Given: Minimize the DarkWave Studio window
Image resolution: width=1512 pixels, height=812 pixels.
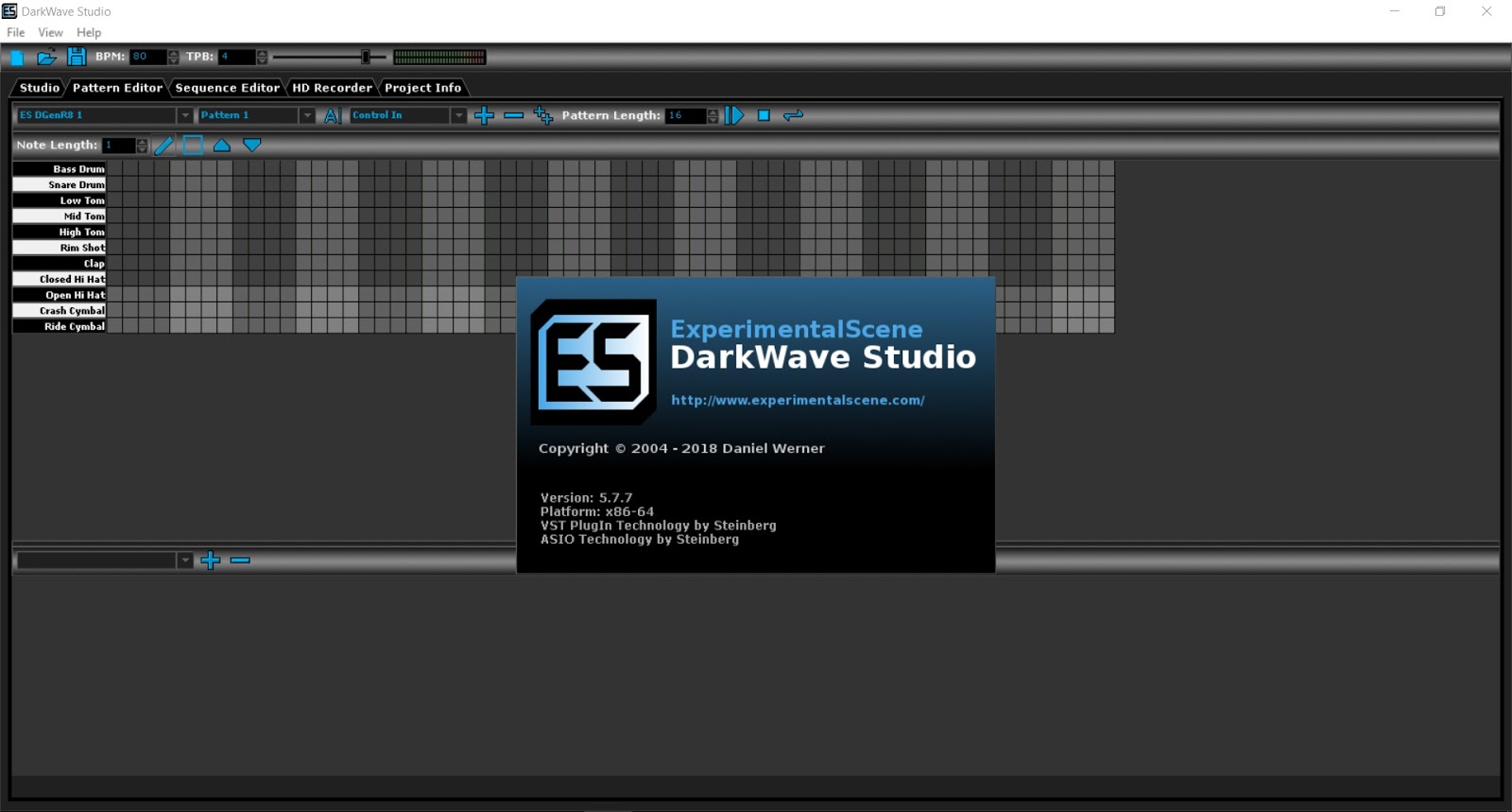Looking at the screenshot, I should click(1394, 11).
